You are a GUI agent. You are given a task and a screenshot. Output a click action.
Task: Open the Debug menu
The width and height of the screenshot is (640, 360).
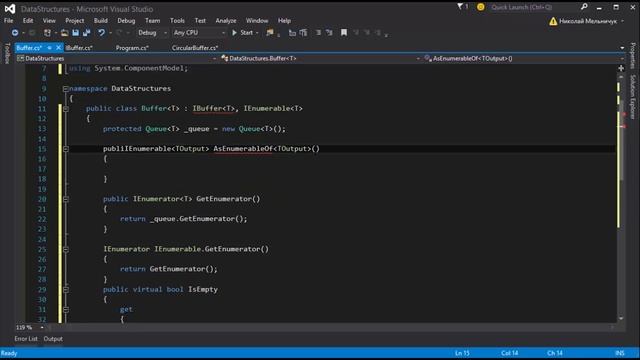[126, 20]
